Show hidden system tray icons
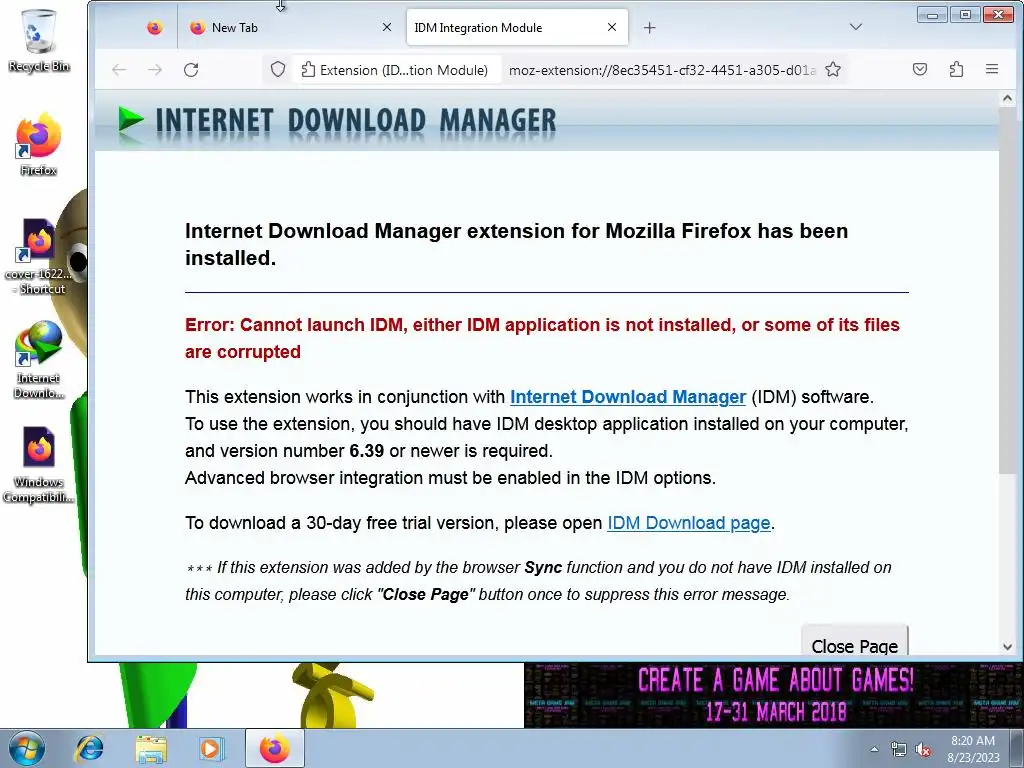 click(x=874, y=749)
